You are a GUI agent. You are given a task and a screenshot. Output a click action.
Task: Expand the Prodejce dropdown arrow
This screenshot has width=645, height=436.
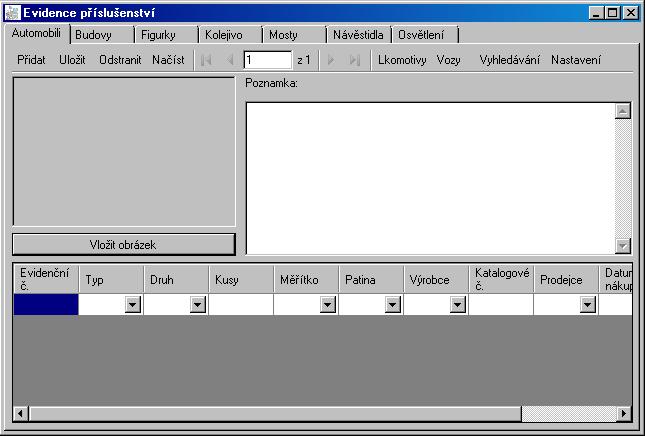(x=587, y=305)
